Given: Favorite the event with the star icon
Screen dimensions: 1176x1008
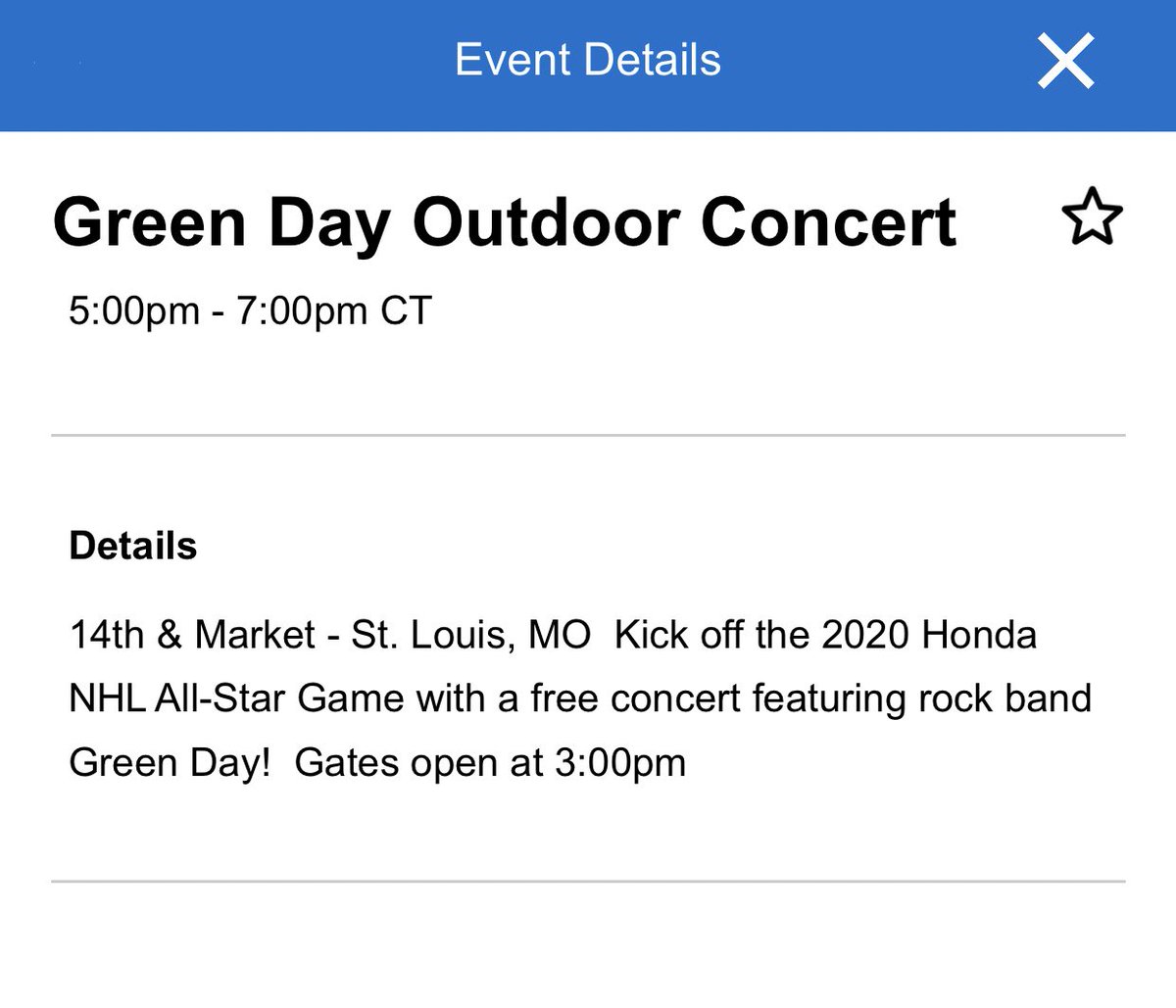Looking at the screenshot, I should 1092,218.
